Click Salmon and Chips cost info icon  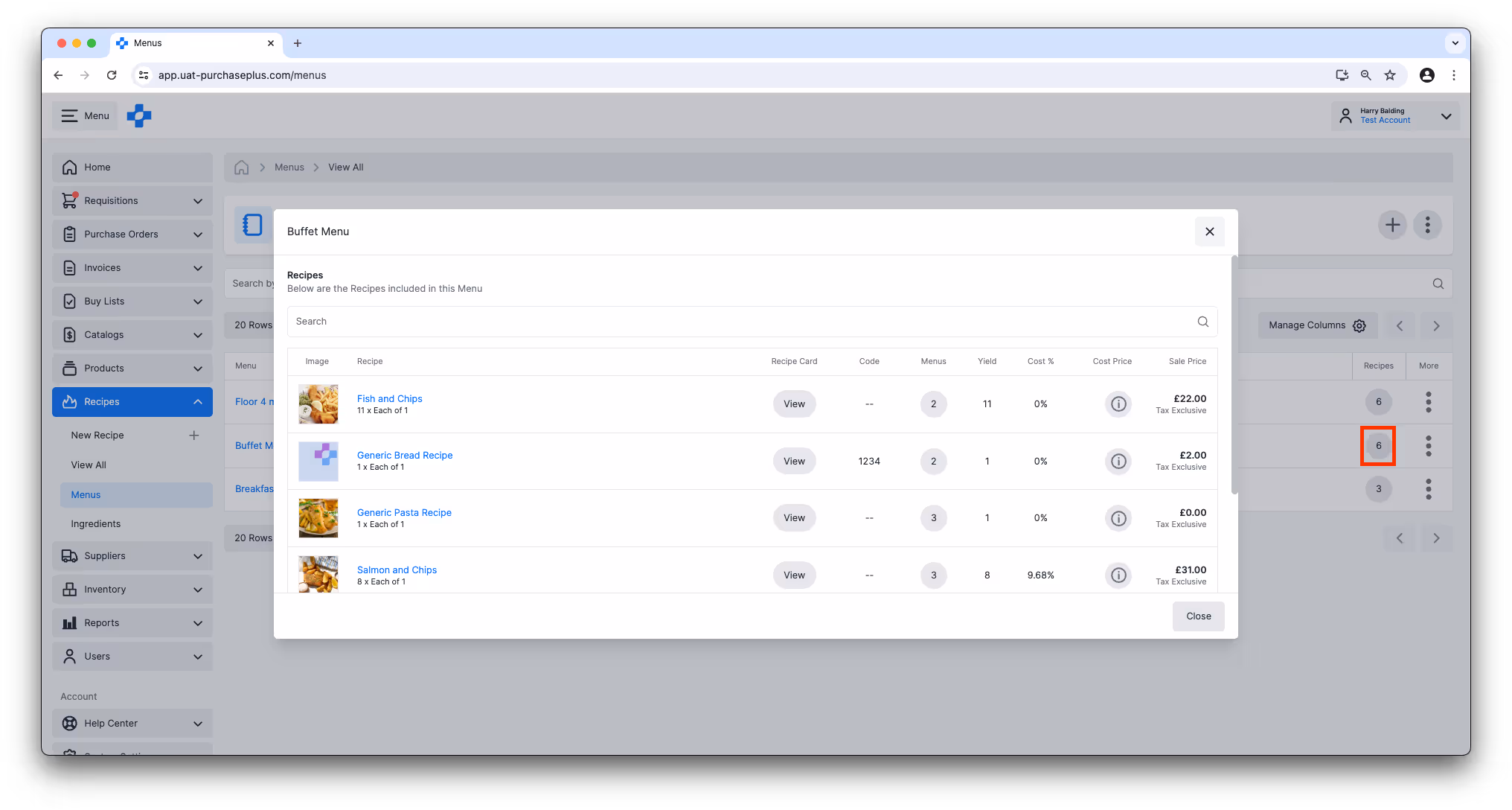pyautogui.click(x=1118, y=575)
